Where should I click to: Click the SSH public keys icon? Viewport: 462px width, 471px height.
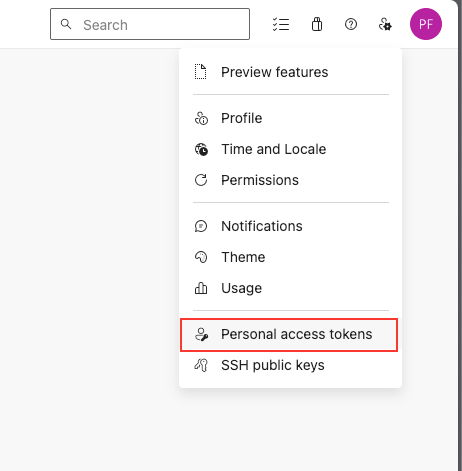[x=201, y=365]
